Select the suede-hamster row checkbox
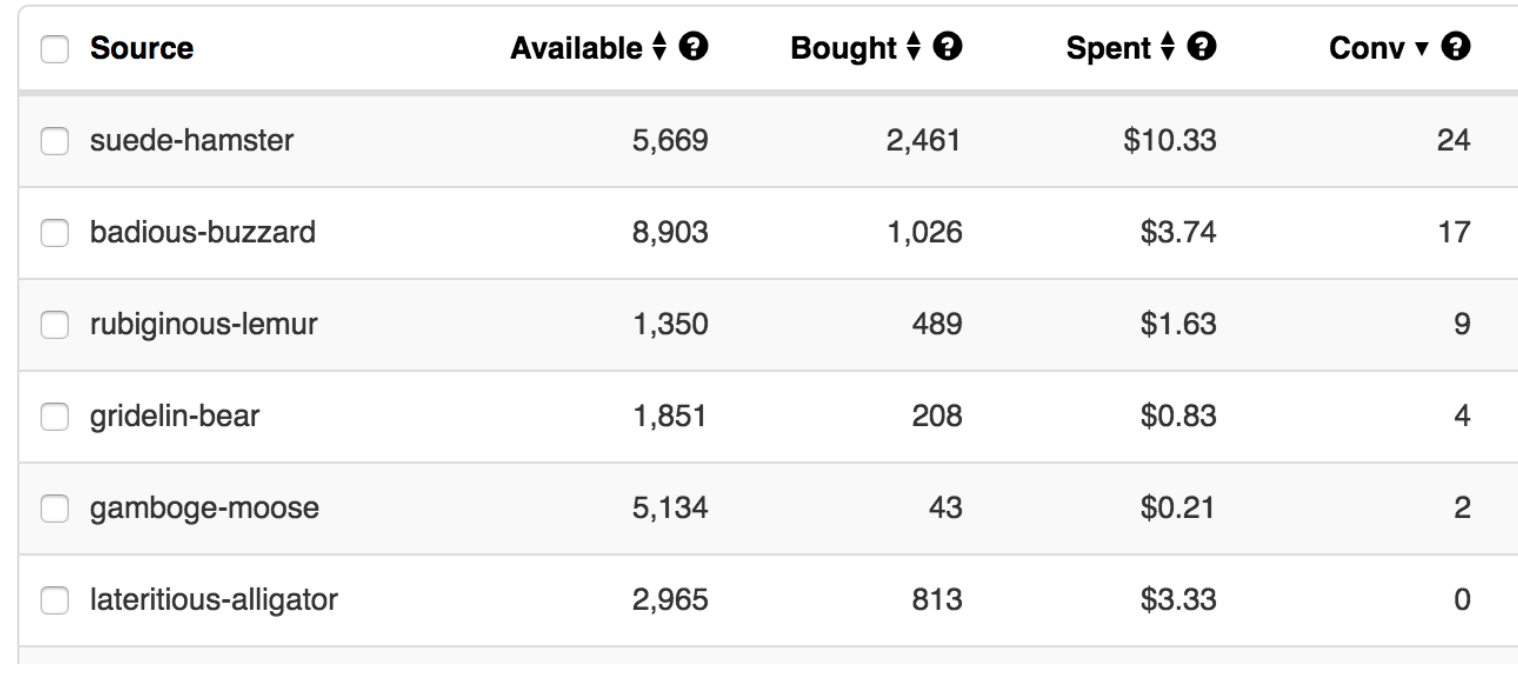1518x684 pixels. (x=53, y=142)
